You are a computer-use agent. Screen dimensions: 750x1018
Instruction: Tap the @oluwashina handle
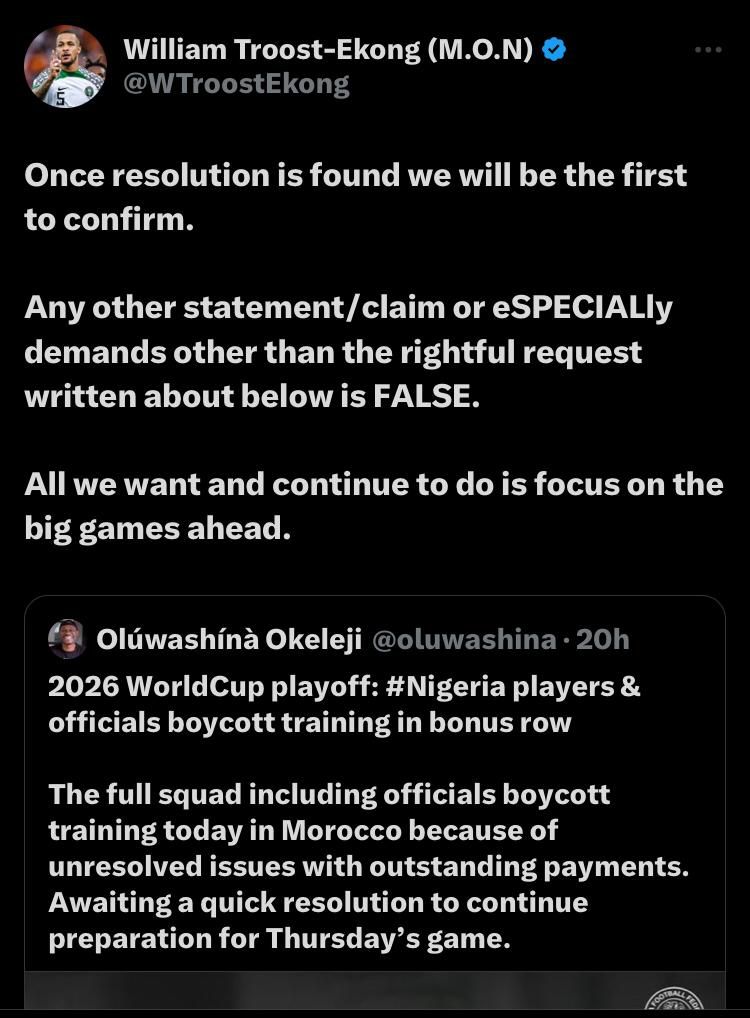(x=463, y=639)
